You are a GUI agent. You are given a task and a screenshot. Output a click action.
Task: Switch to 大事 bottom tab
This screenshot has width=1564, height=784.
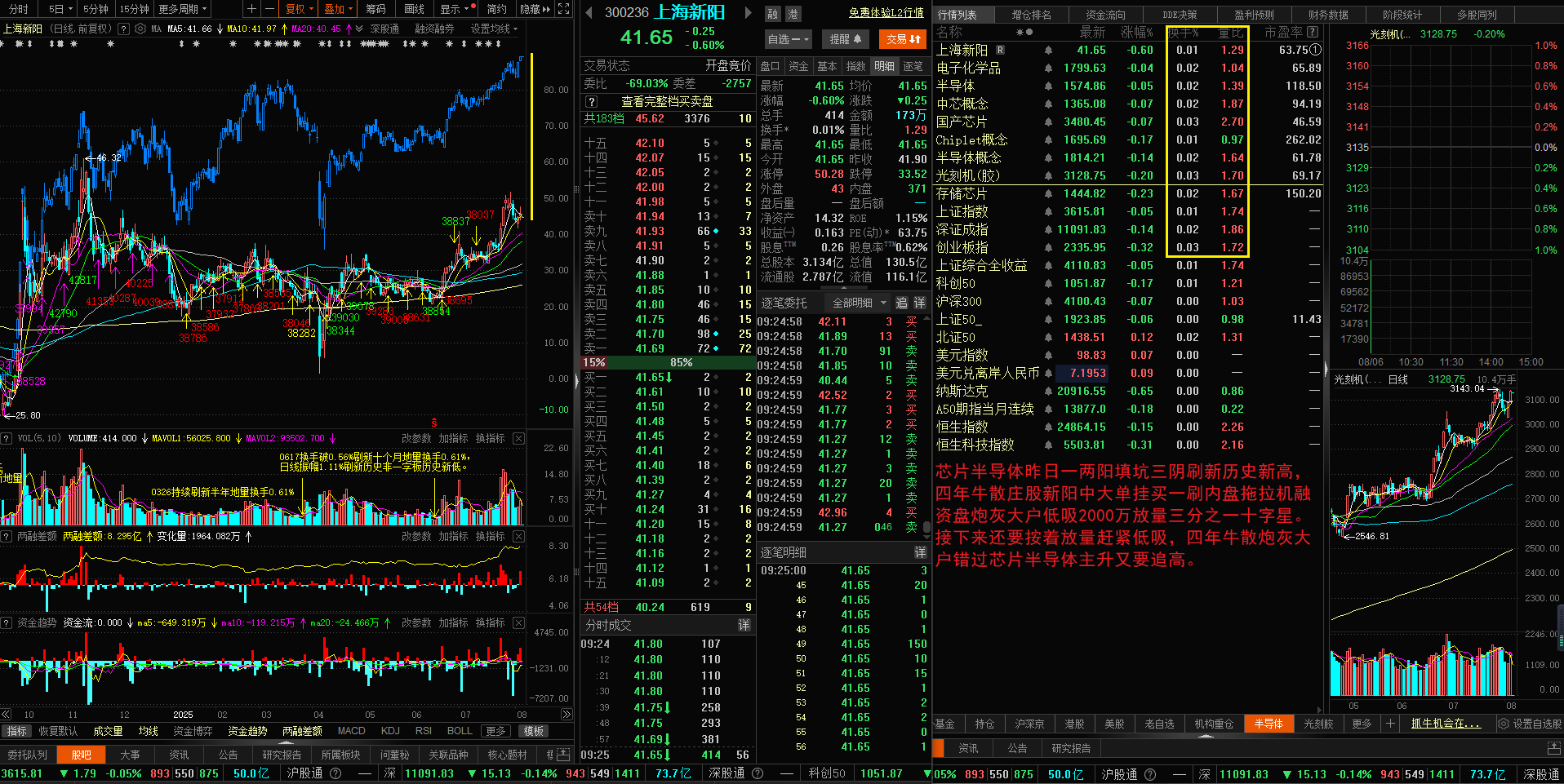[x=130, y=755]
